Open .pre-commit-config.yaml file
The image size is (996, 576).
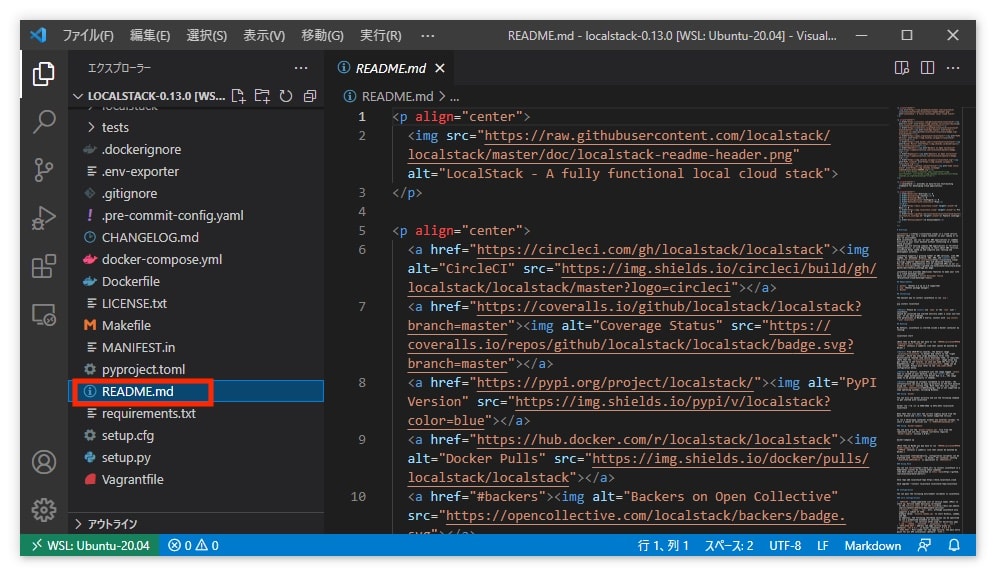tap(196, 215)
